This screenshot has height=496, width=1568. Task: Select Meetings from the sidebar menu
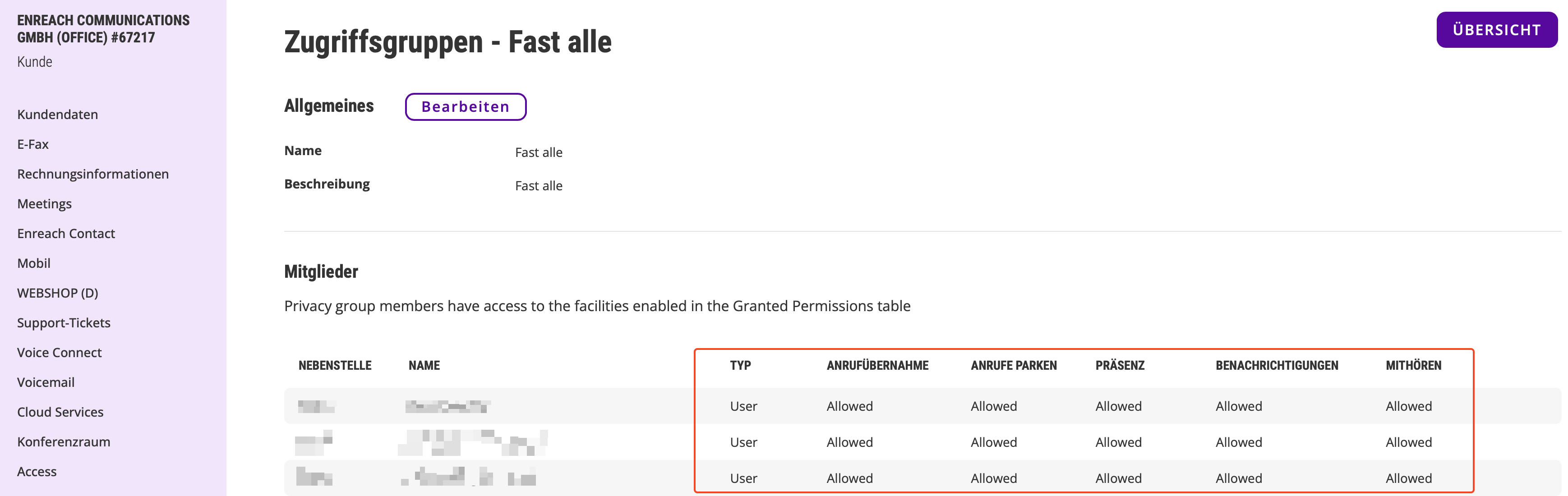click(45, 204)
